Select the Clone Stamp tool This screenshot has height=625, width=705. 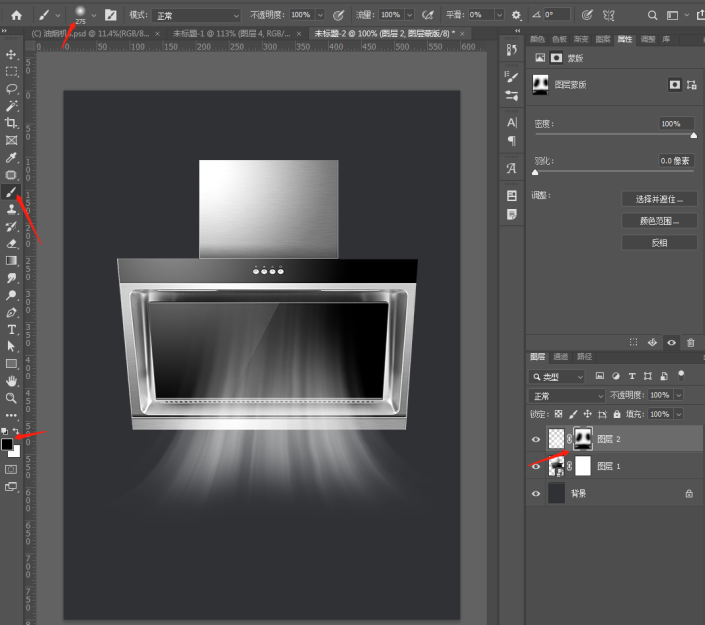coord(11,209)
